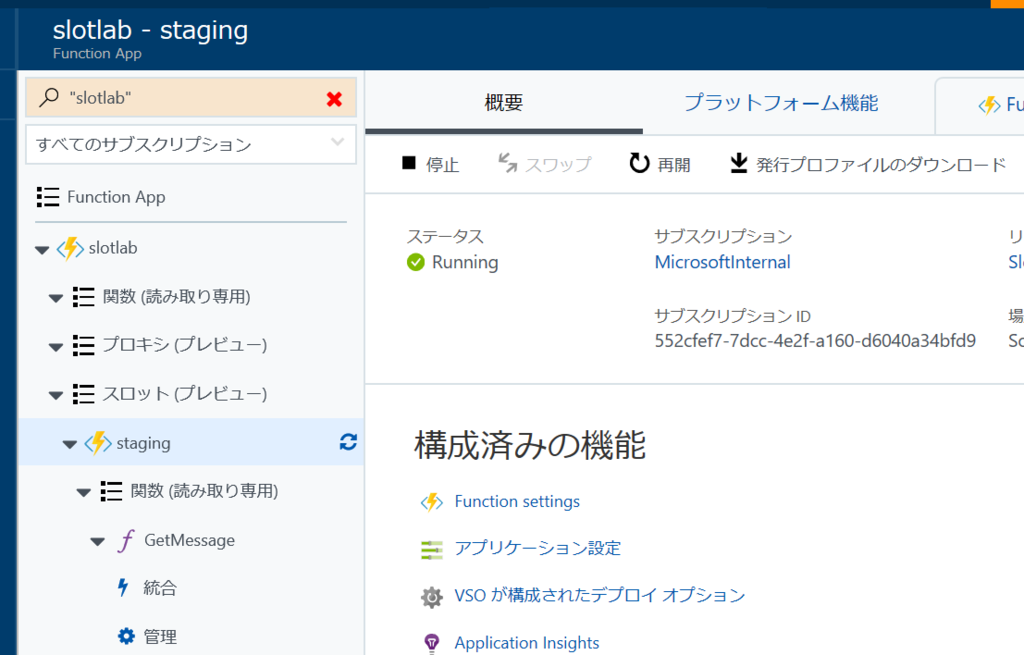Select プロキシ (プレビュー) in tree
The height and width of the screenshot is (655, 1024).
click(x=185, y=345)
